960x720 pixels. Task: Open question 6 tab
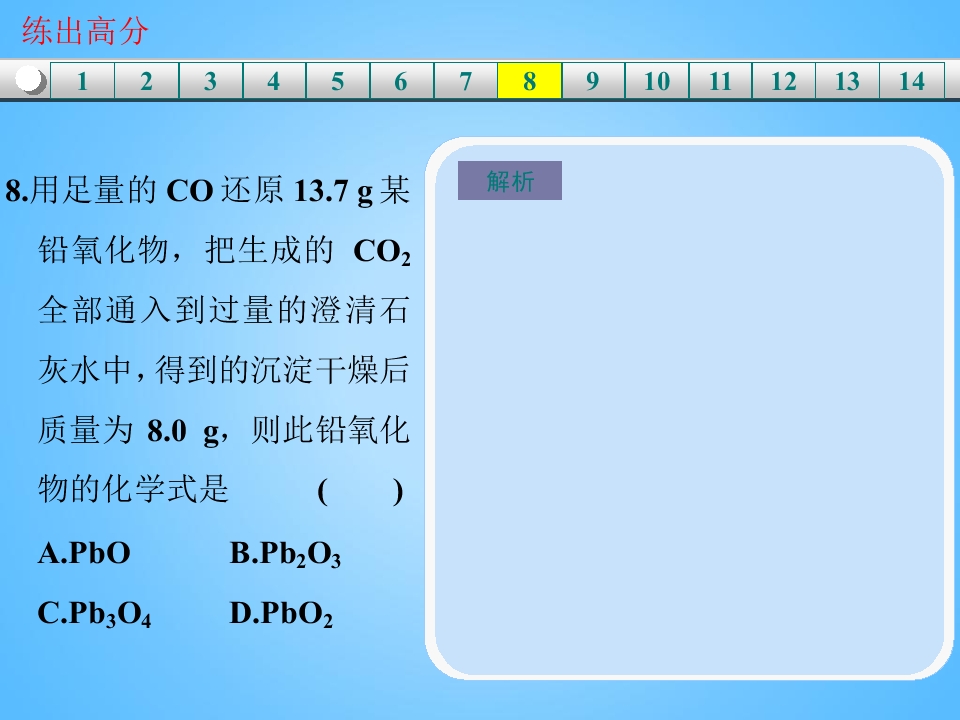pos(402,81)
